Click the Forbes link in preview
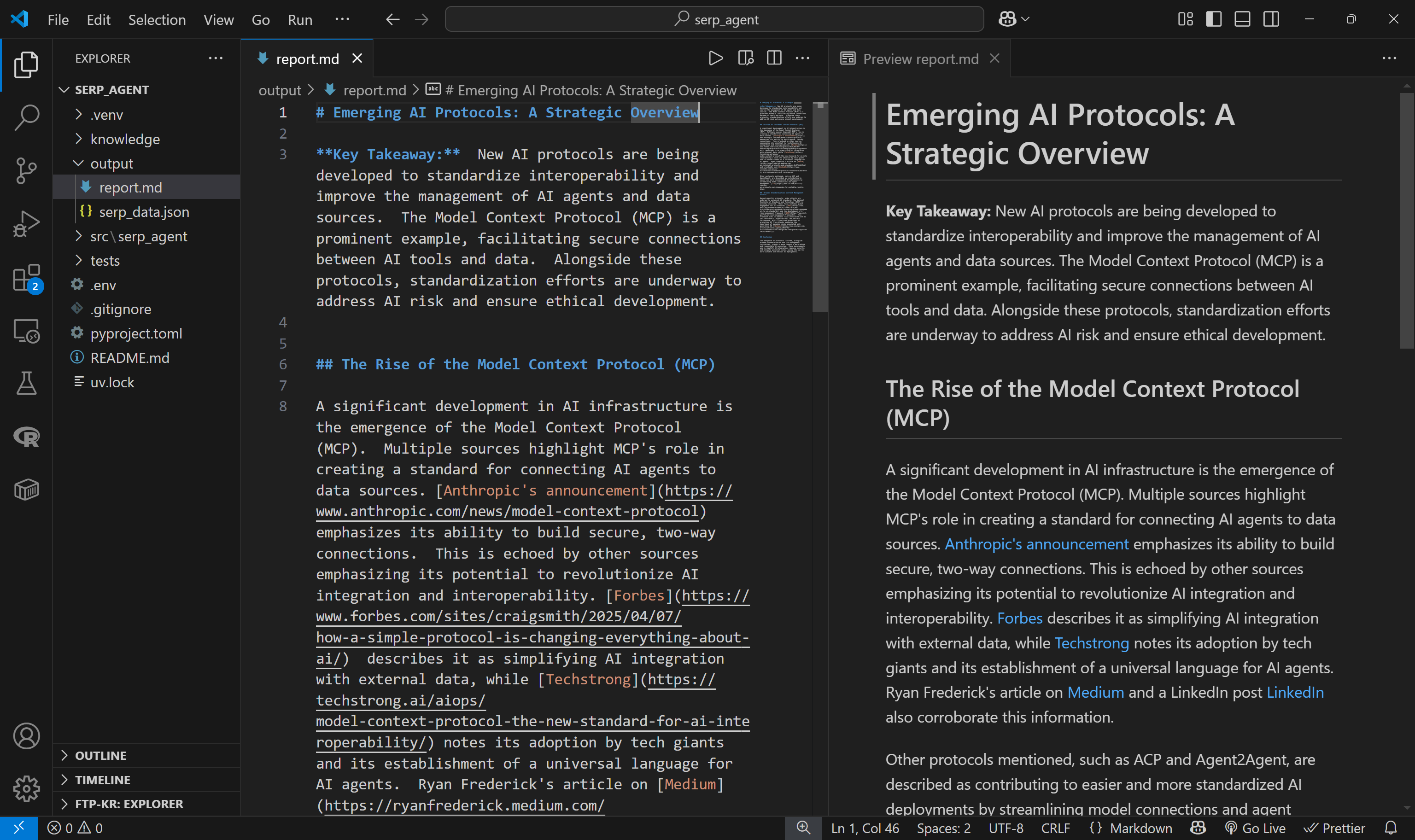Screen dimensions: 1415x840 [x=1019, y=618]
